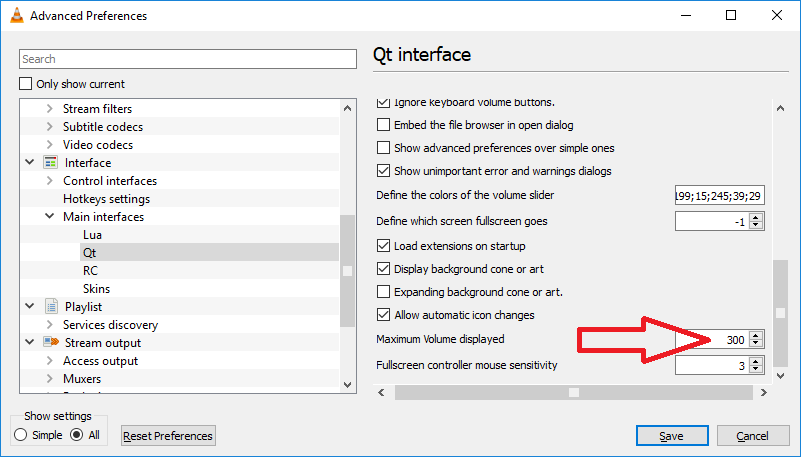The height and width of the screenshot is (457, 801).
Task: Uncheck Load extensions on startup
Action: 383,246
